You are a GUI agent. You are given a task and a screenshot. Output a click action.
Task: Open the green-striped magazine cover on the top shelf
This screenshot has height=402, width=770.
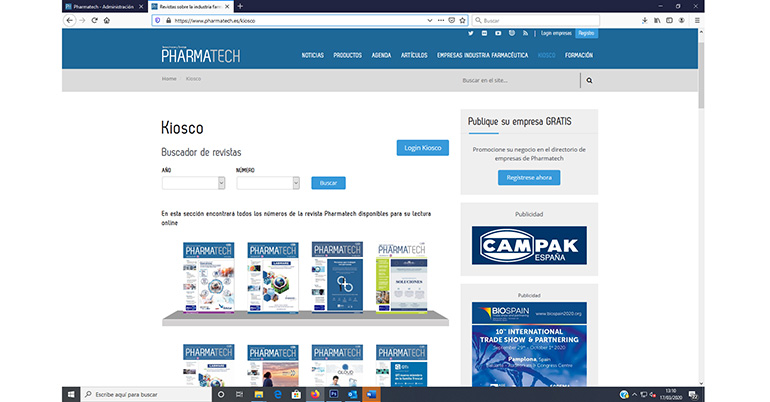[402, 278]
